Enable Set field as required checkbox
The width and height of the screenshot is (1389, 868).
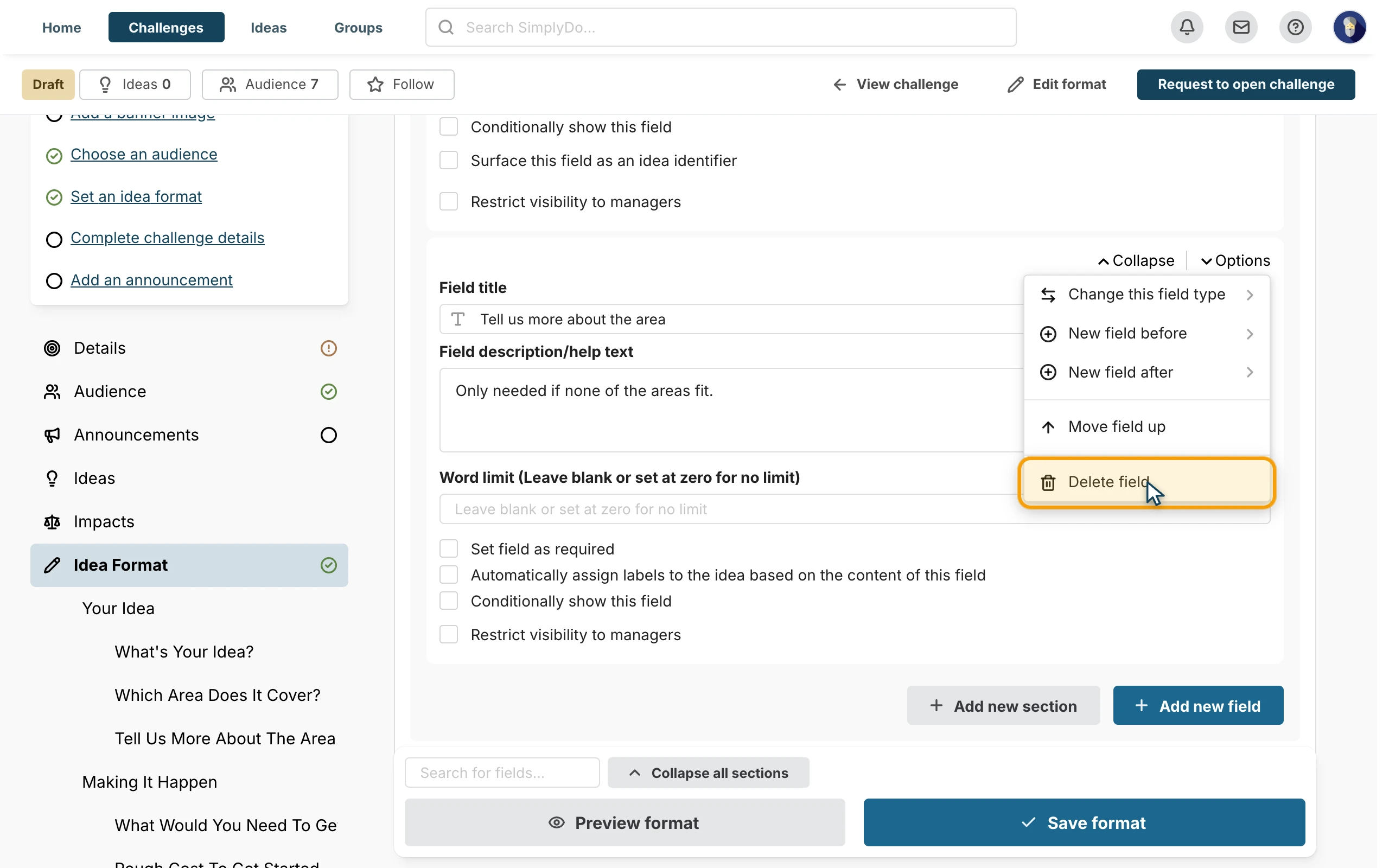449,549
